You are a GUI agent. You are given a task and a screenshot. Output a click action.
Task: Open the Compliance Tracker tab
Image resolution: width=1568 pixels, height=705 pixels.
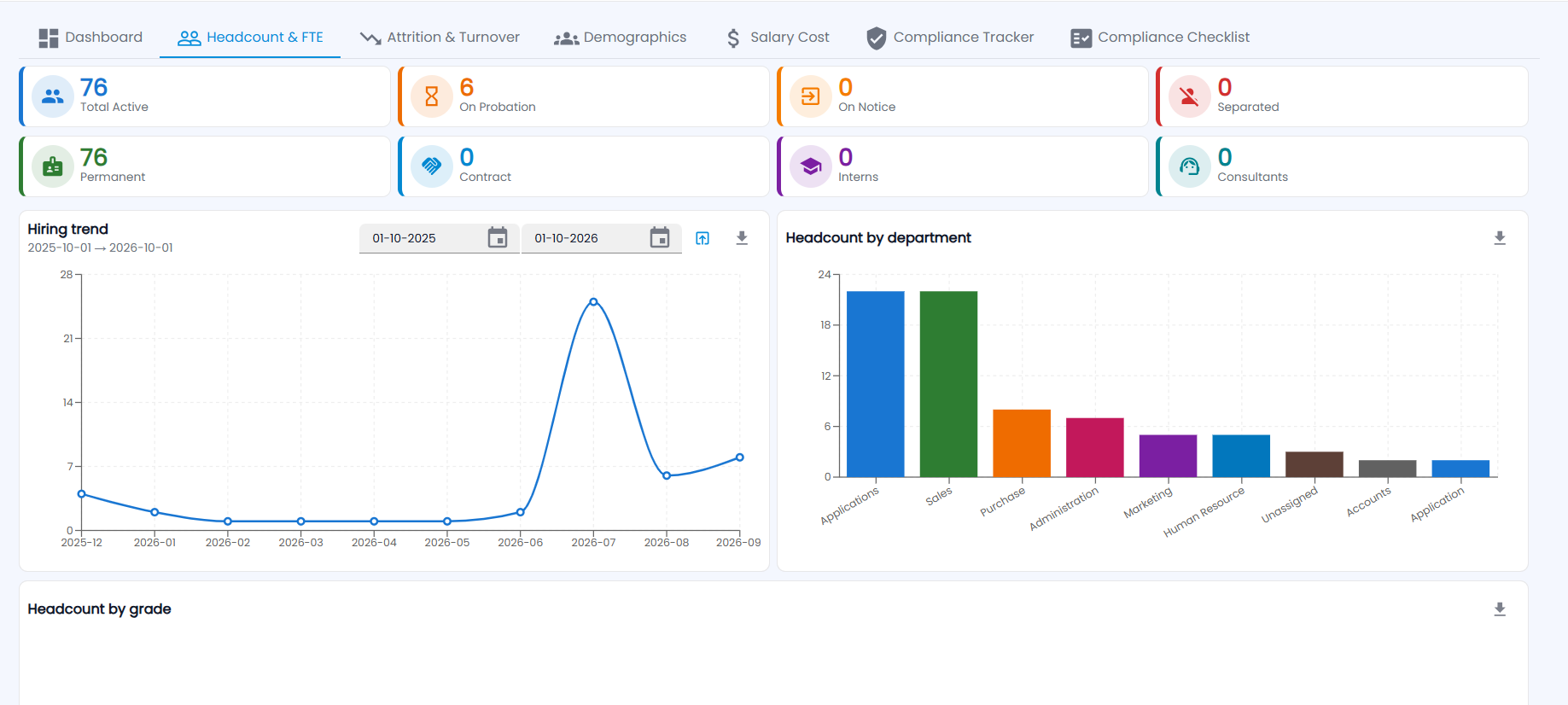[950, 38]
